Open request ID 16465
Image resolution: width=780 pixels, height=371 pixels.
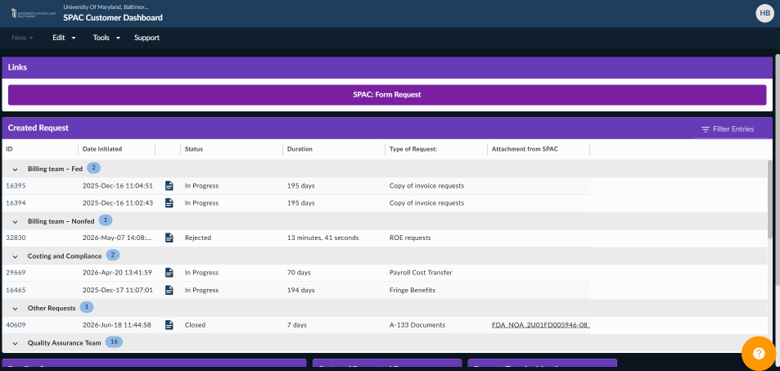click(x=15, y=290)
